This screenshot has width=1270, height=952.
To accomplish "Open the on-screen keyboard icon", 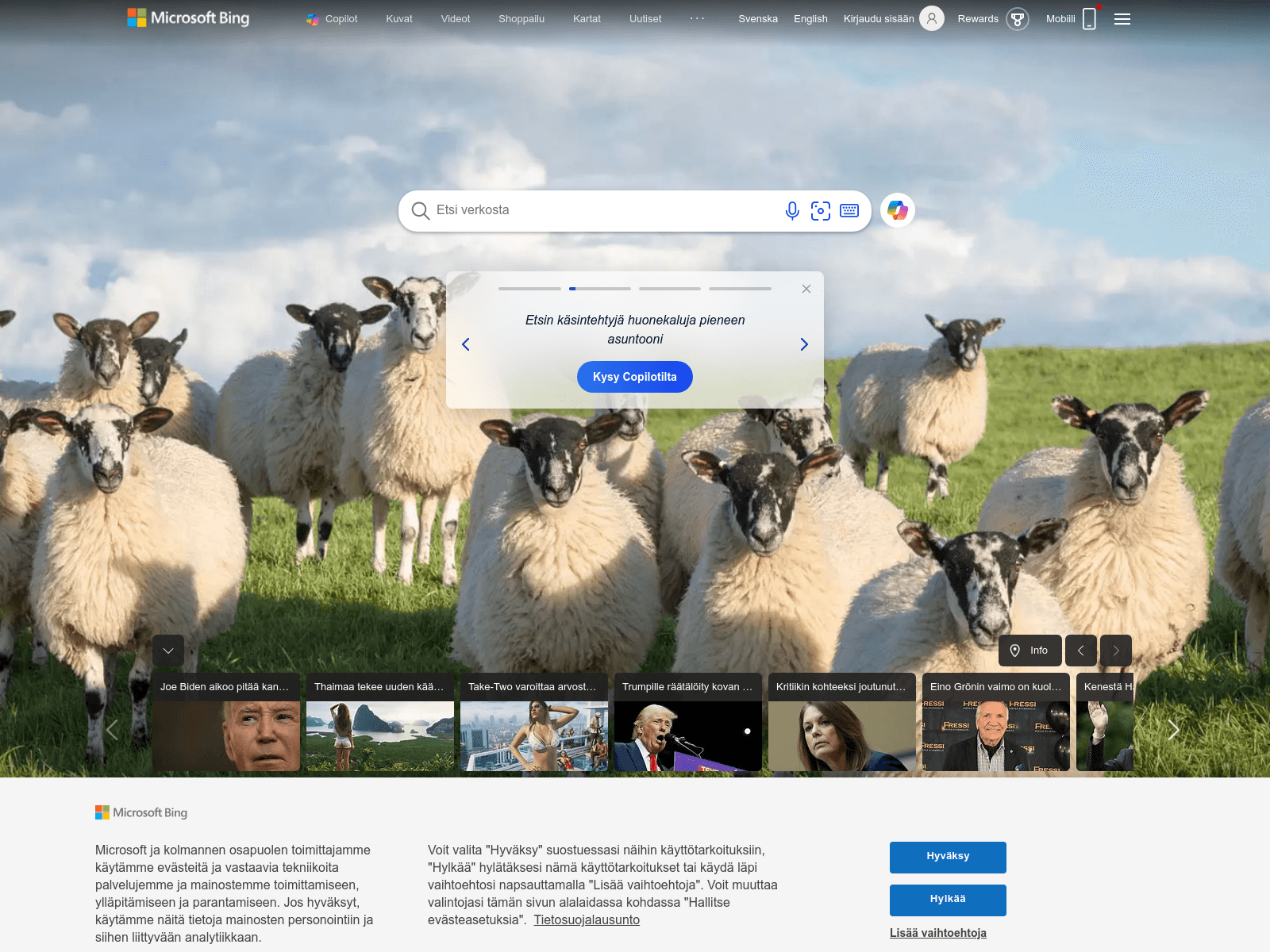I will (849, 210).
